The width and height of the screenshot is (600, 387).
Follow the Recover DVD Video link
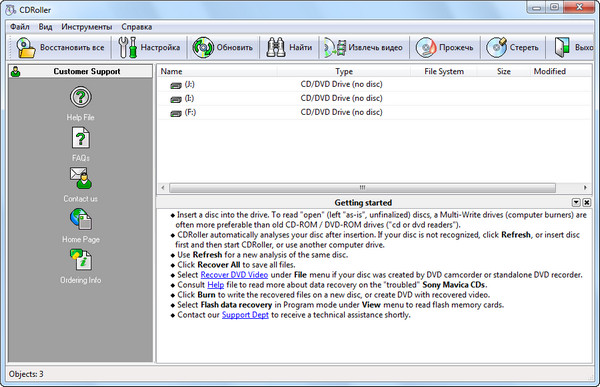tap(234, 275)
